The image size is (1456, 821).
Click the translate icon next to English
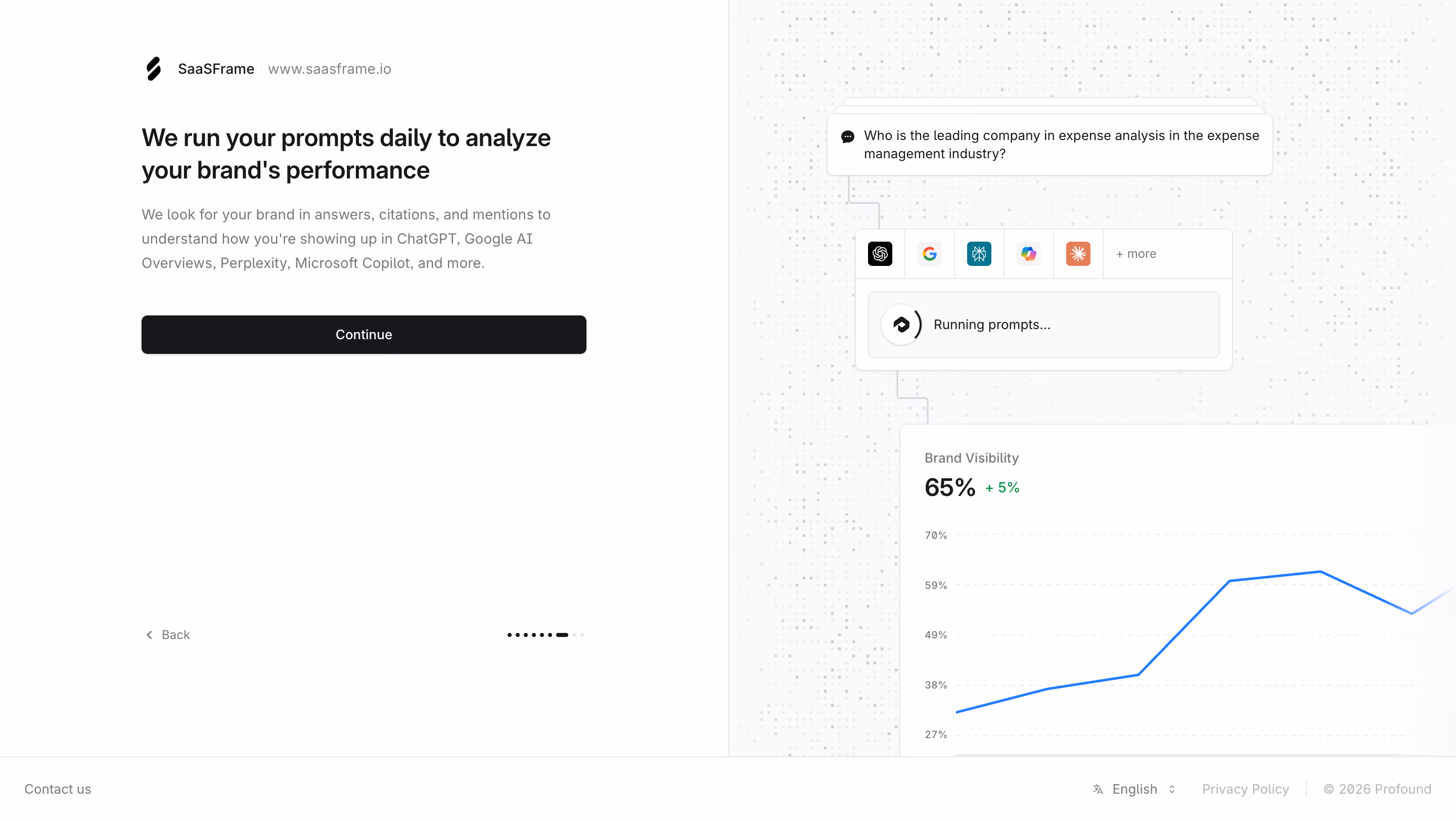pos(1098,789)
